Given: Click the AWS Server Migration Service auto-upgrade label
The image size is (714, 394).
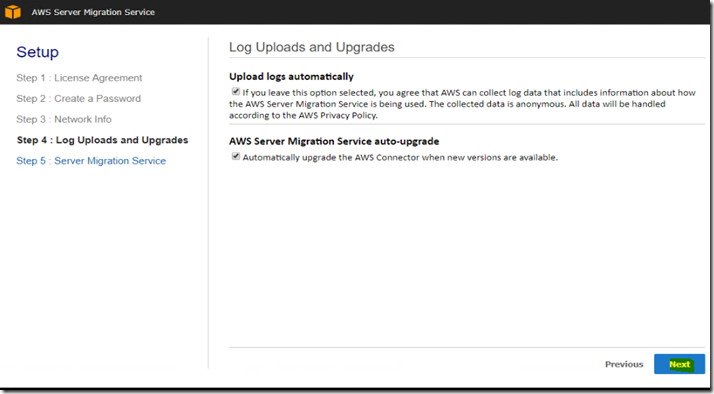Looking at the screenshot, I should pyautogui.click(x=334, y=141).
